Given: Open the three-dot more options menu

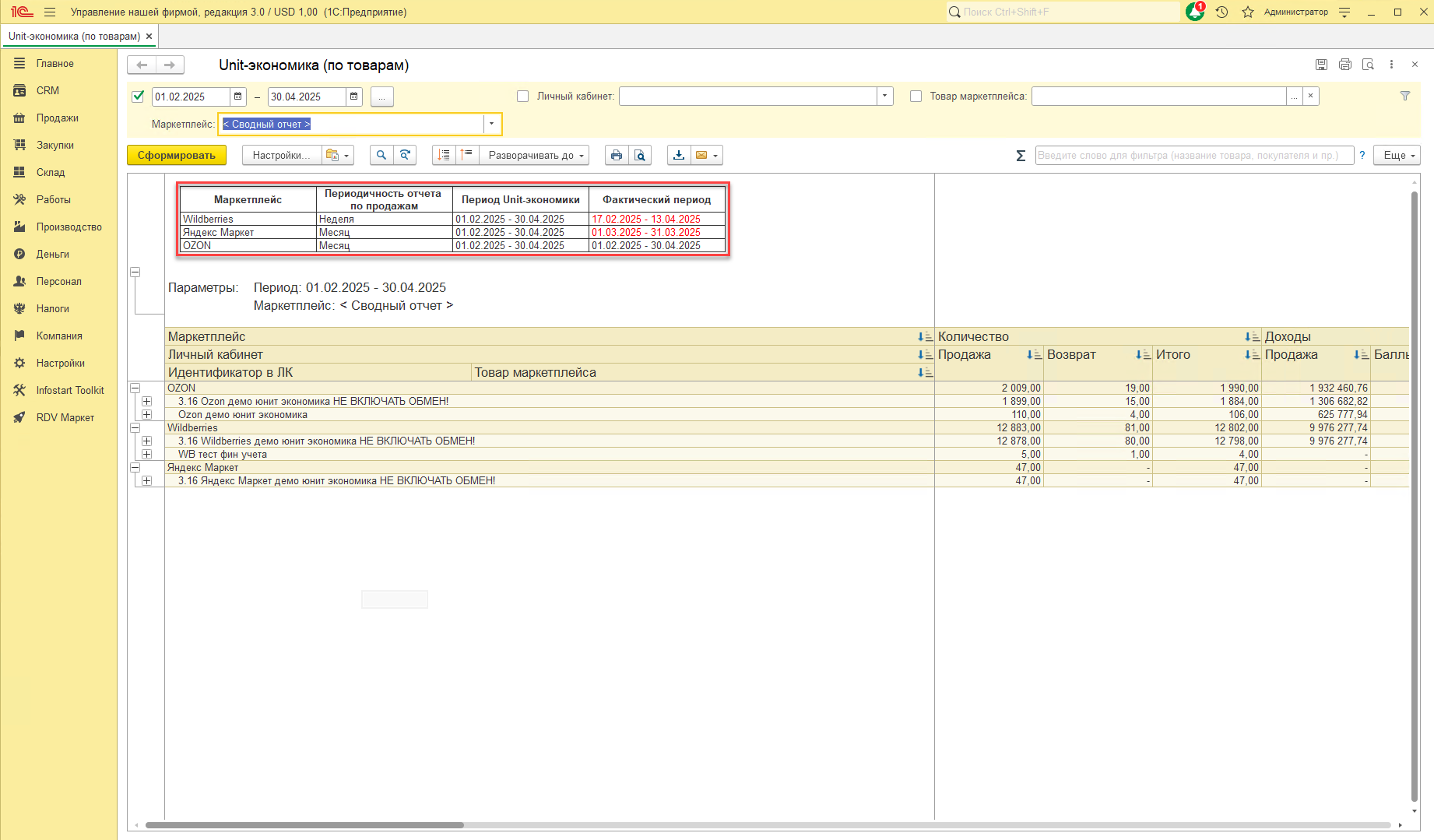Looking at the screenshot, I should click(1391, 65).
